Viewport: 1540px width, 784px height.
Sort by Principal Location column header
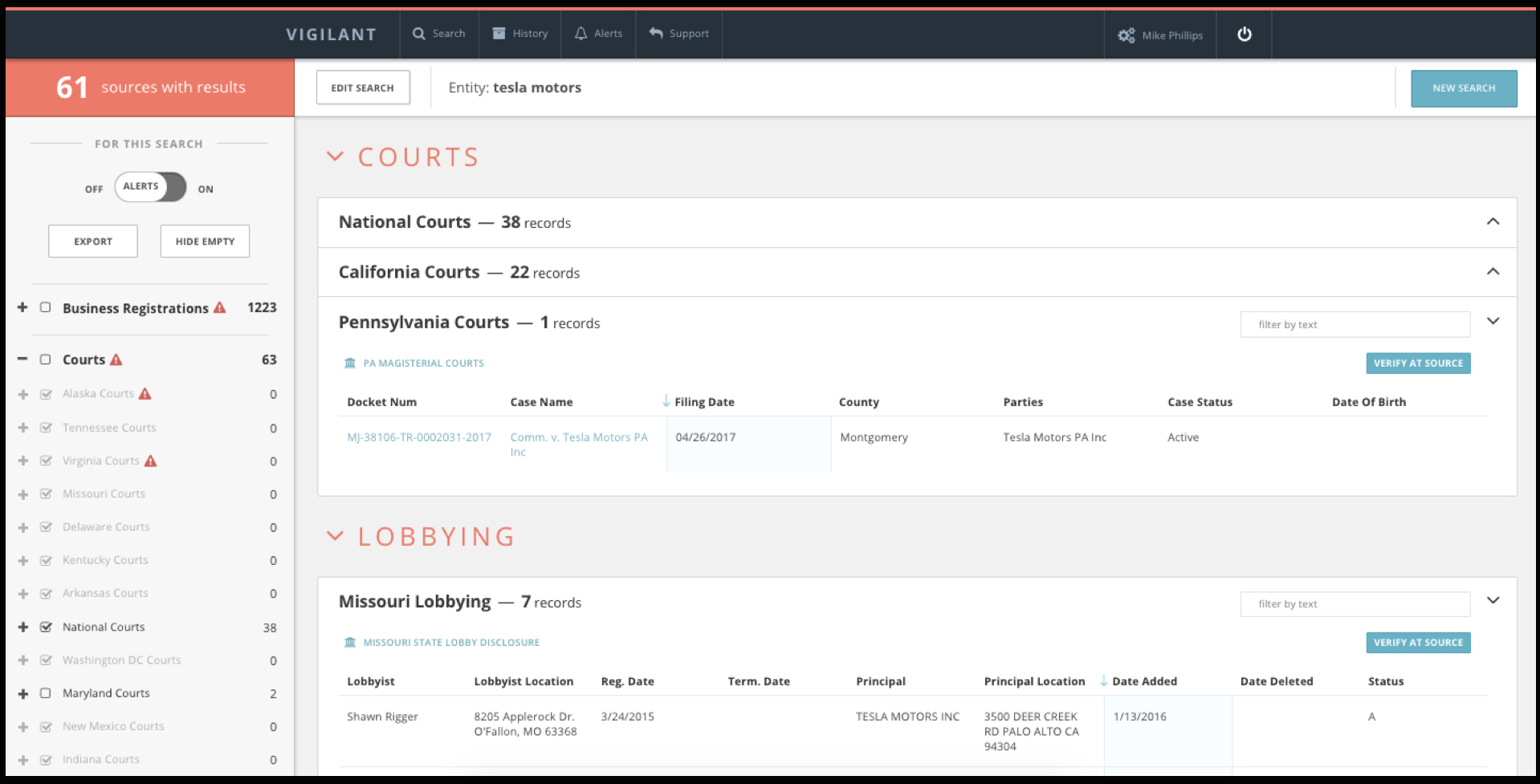[x=1034, y=681]
